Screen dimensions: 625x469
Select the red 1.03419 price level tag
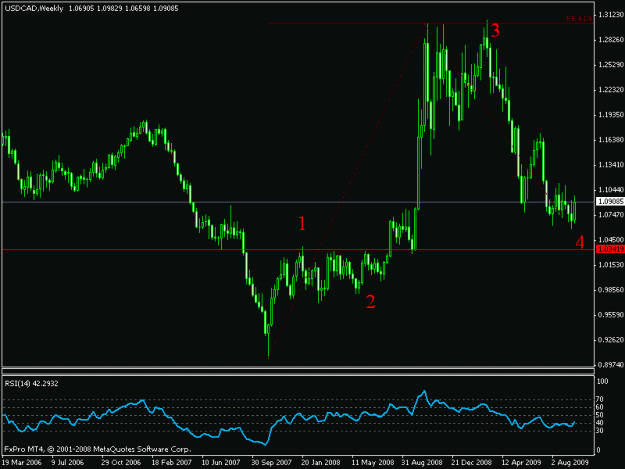[610, 249]
